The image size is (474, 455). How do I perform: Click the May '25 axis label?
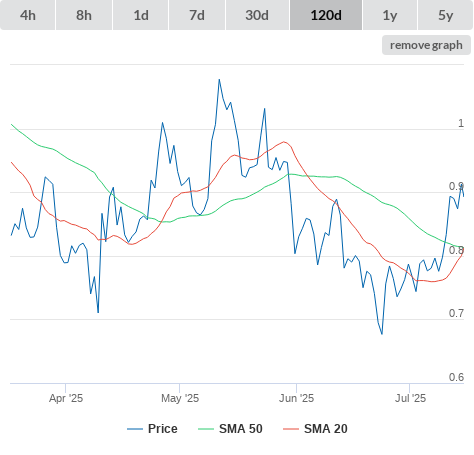tap(180, 398)
